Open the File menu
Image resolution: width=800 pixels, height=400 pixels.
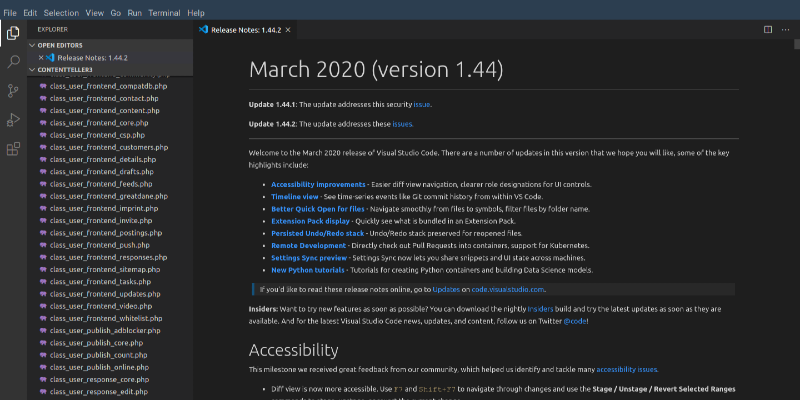tap(10, 13)
